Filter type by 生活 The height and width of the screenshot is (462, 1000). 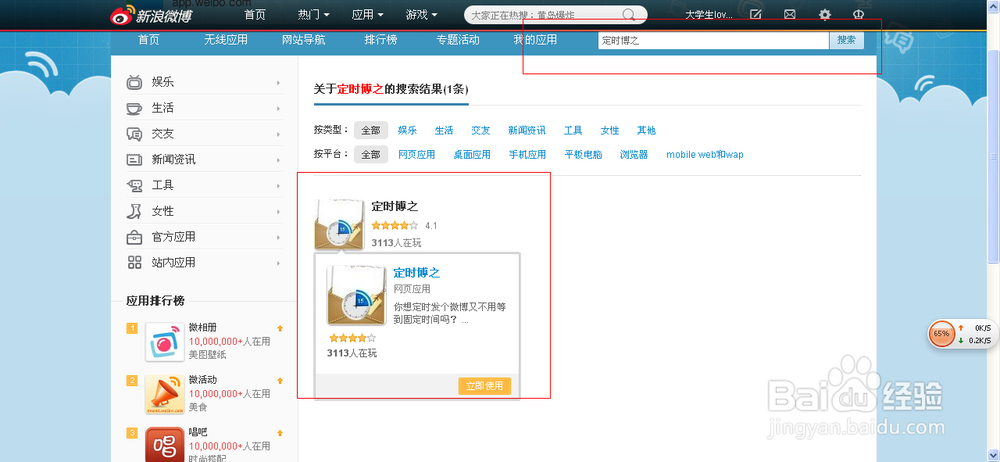pyautogui.click(x=444, y=130)
